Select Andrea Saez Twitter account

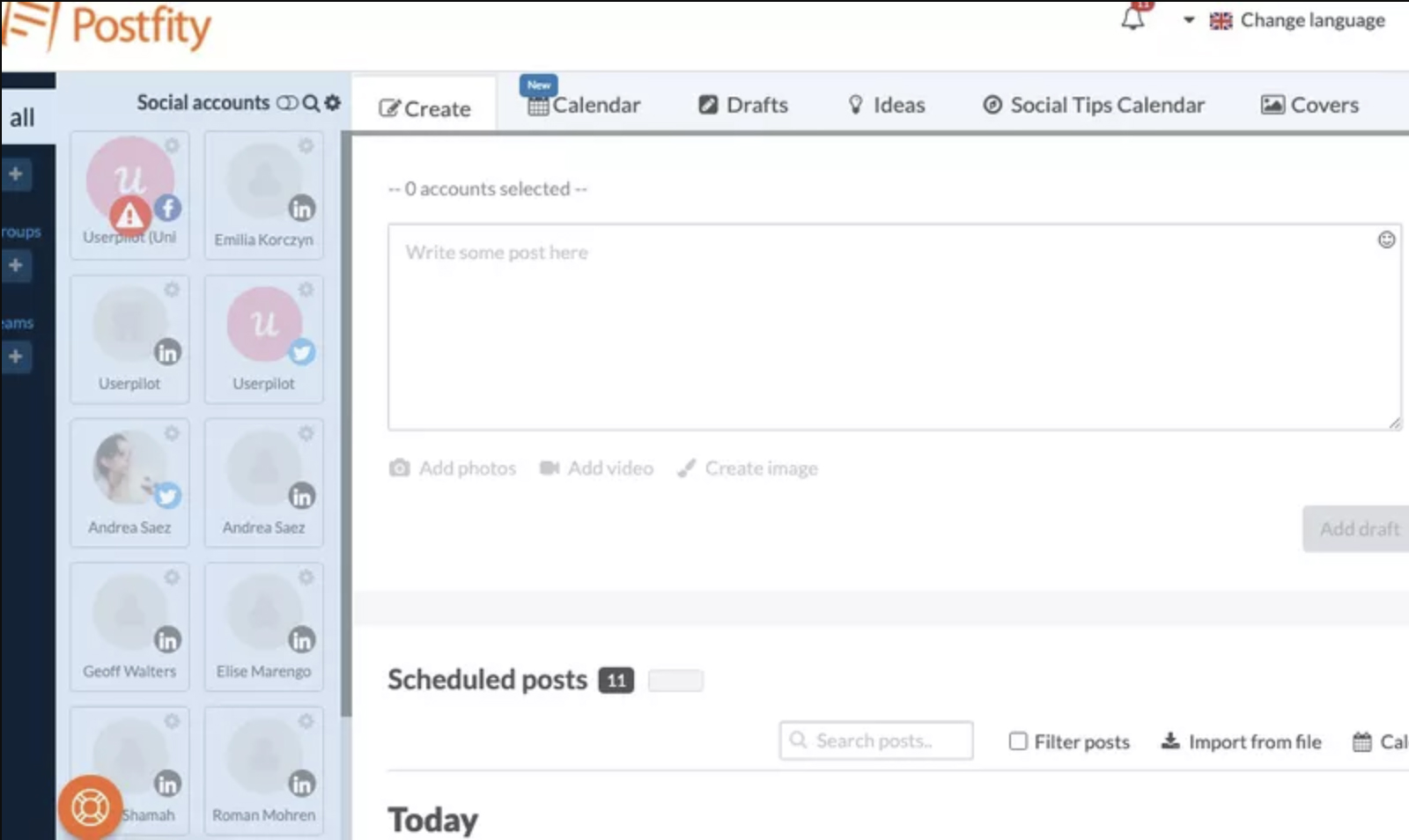(129, 483)
